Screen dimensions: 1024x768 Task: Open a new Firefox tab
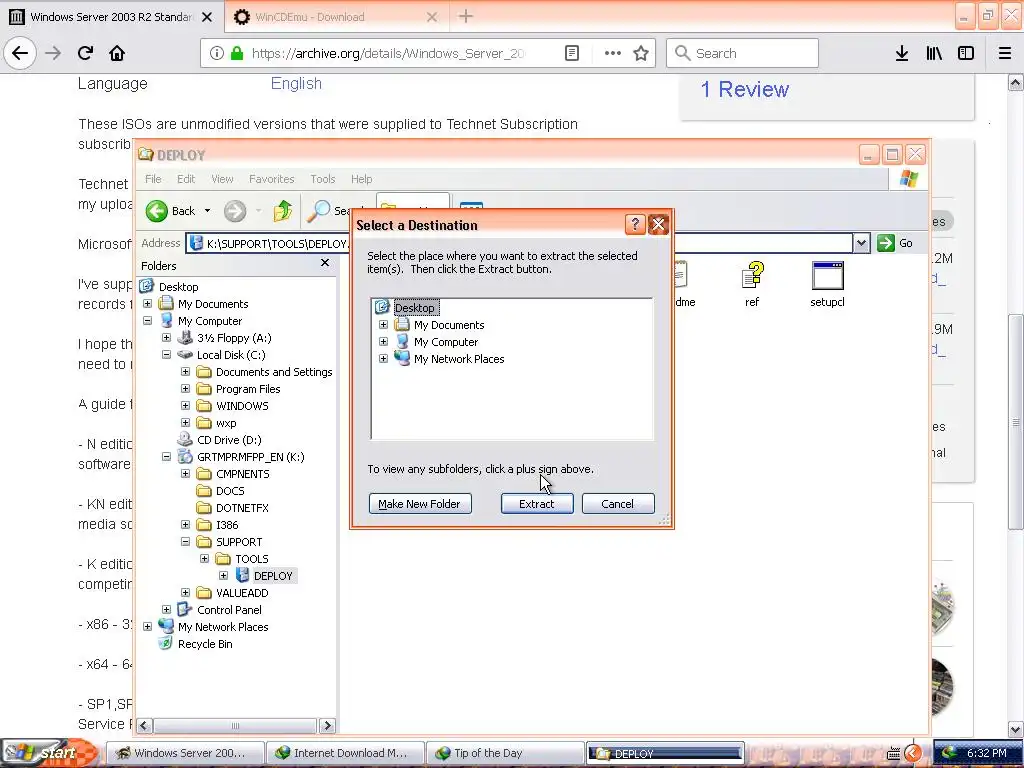(466, 16)
